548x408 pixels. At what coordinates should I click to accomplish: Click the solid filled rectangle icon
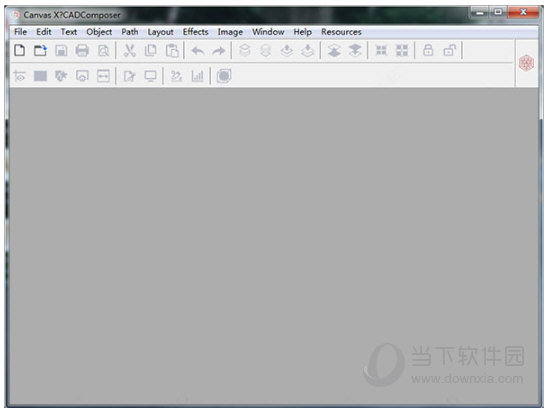coord(40,76)
